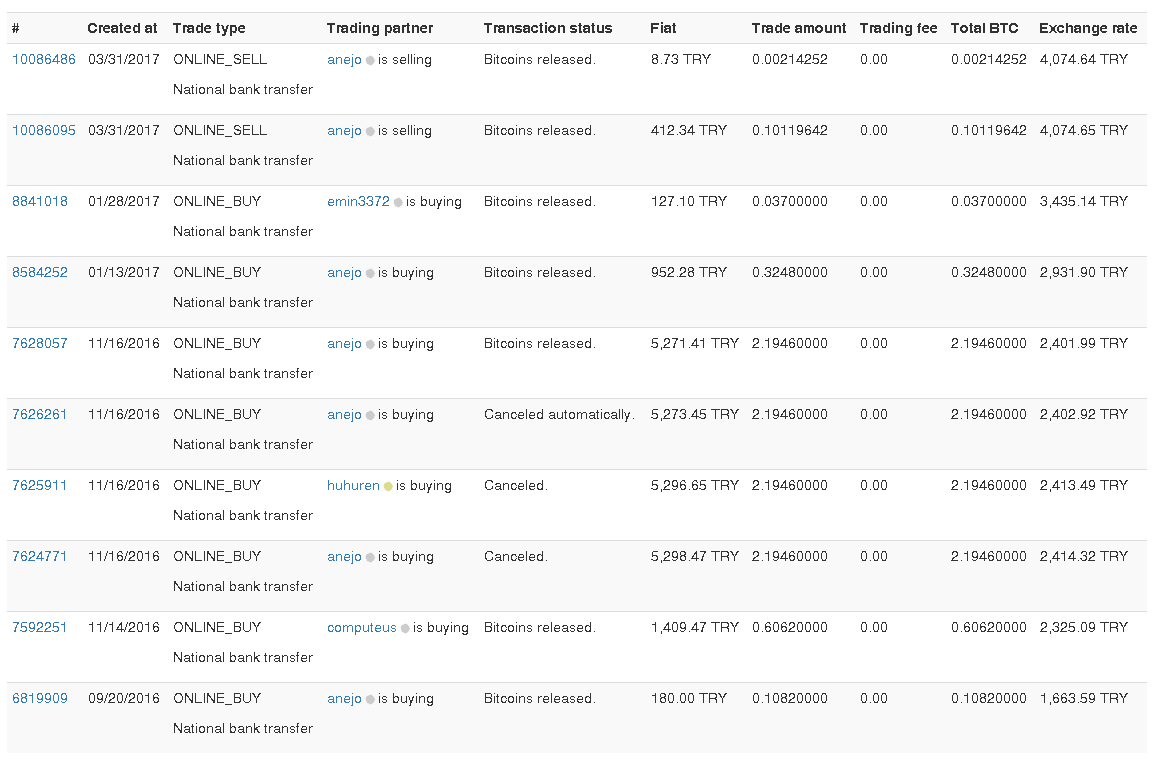This screenshot has width=1167, height=759.
Task: Click the Transaction status column header
Action: (548, 28)
